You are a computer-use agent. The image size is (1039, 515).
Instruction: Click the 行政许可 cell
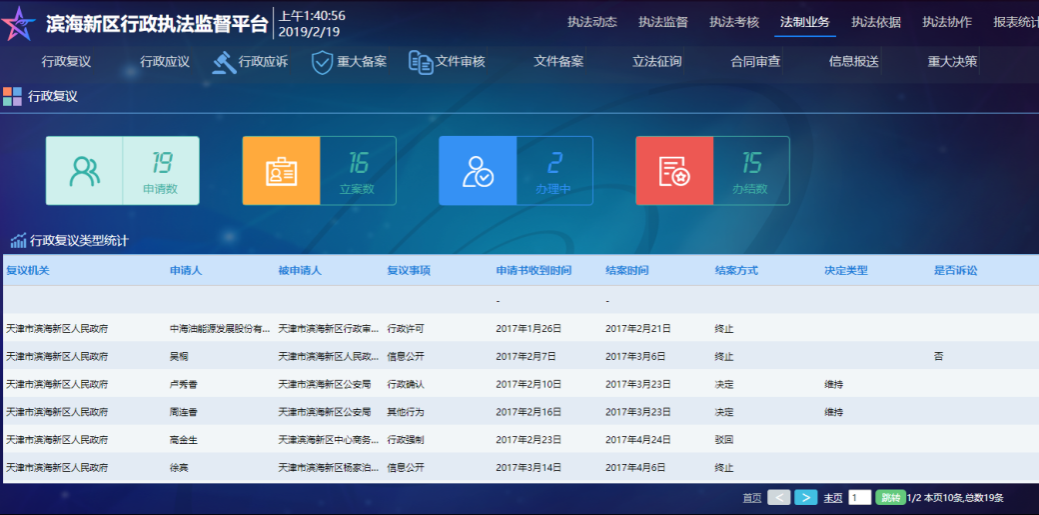pyautogui.click(x=406, y=328)
